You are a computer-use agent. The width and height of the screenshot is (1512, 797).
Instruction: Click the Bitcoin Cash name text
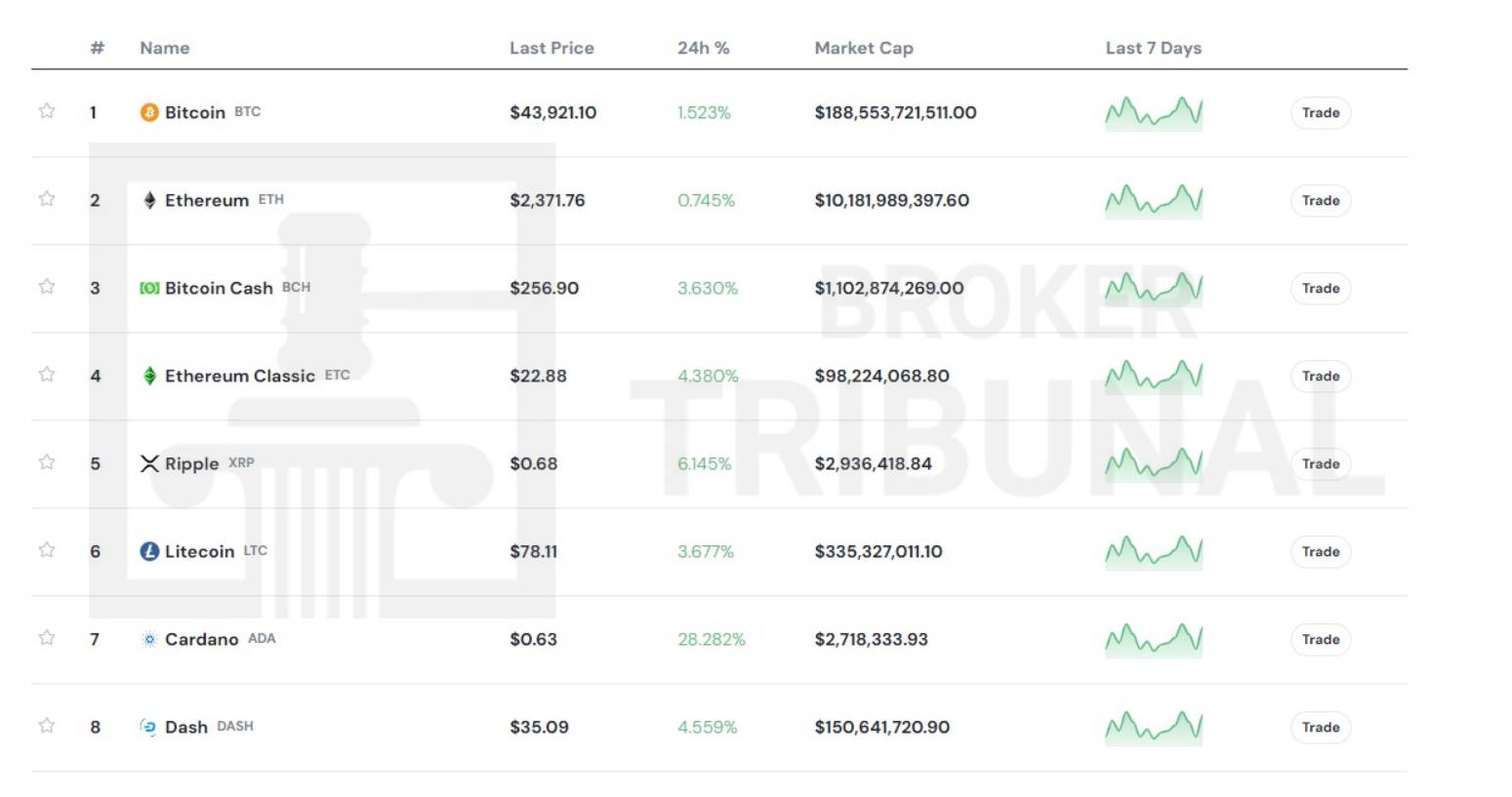point(219,288)
